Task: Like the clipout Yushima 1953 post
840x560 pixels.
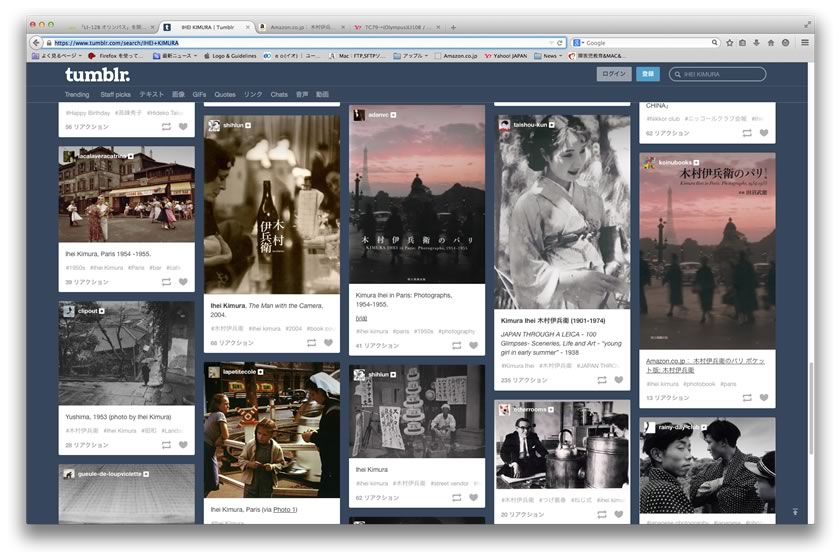Action: 183,445
